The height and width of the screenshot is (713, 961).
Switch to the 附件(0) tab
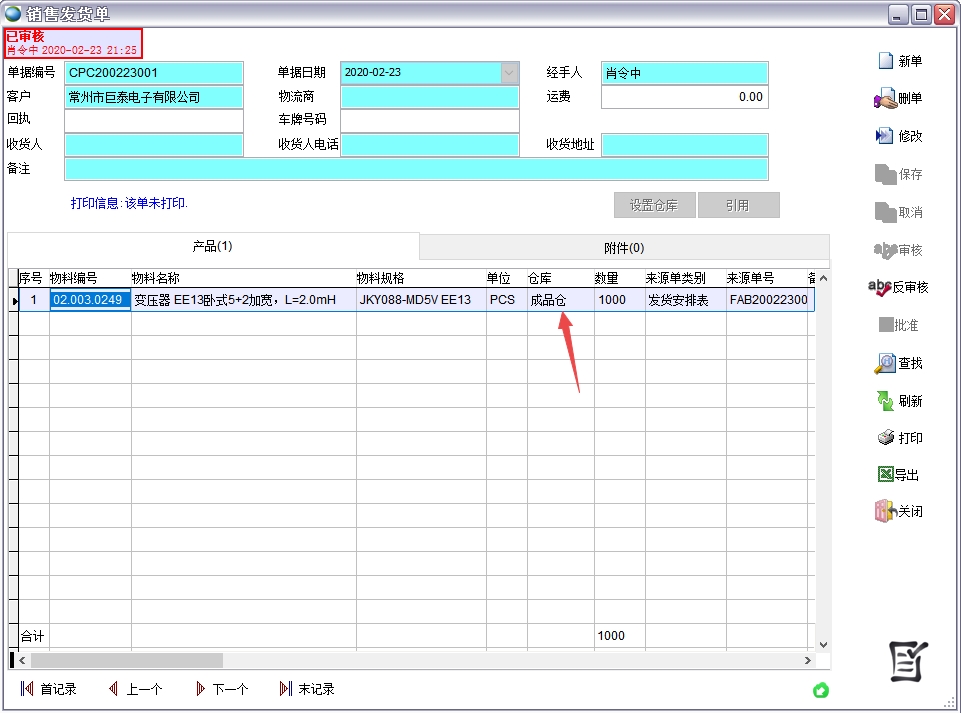tap(624, 247)
